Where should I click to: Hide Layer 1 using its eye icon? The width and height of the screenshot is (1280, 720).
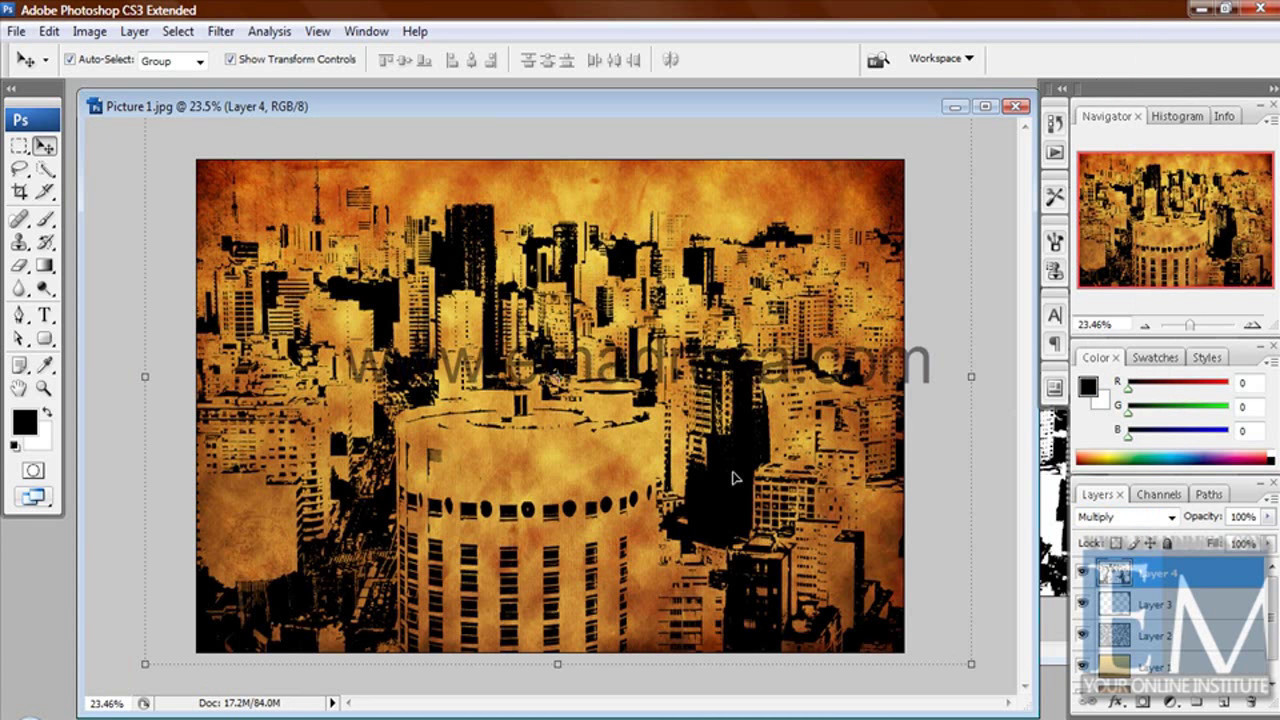coord(1083,666)
